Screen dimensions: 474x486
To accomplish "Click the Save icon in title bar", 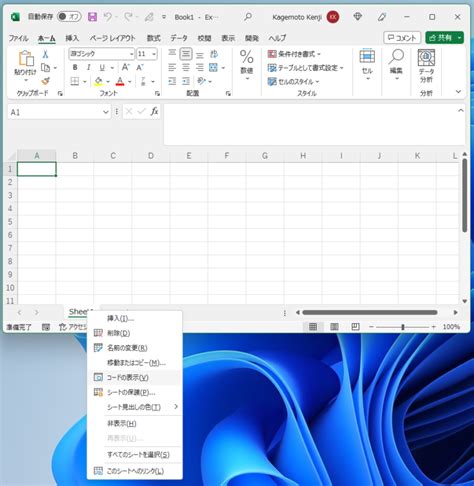I will [x=92, y=17].
